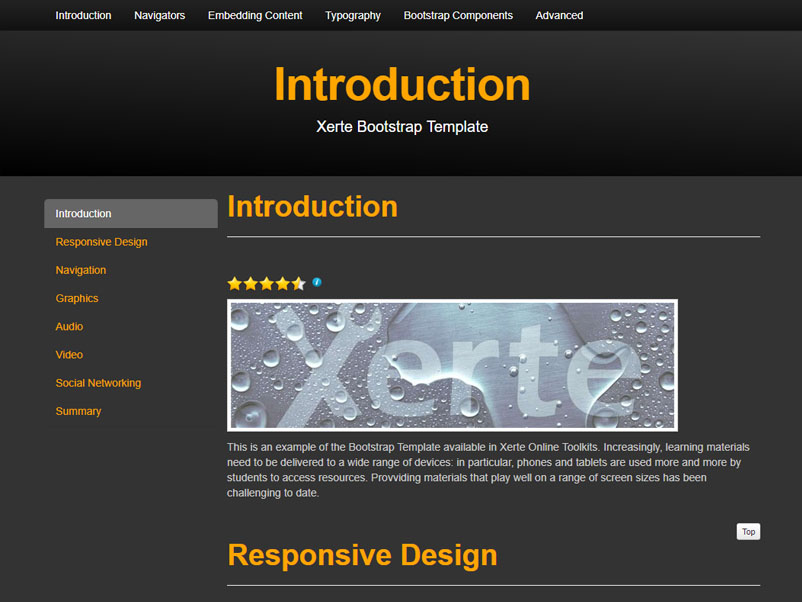This screenshot has height=602, width=802.
Task: Click Introduction in the top navigation bar
Action: (x=83, y=15)
